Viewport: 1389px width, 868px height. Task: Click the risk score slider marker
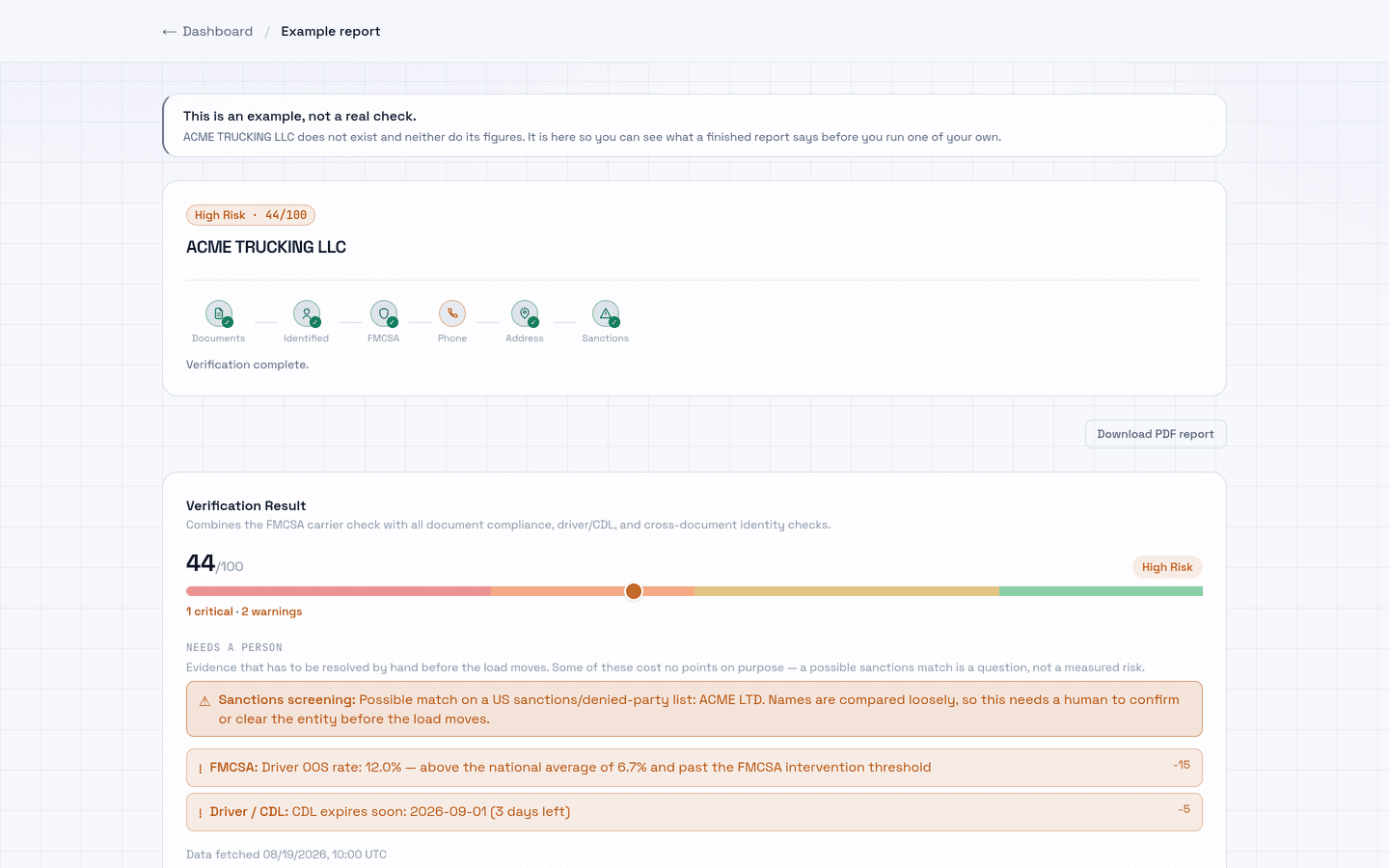634,591
